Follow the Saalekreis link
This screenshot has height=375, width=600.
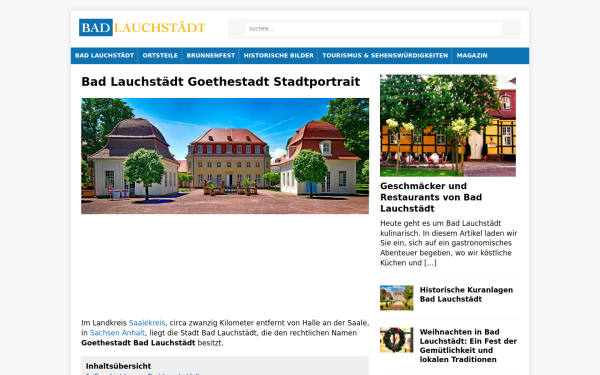click(147, 323)
